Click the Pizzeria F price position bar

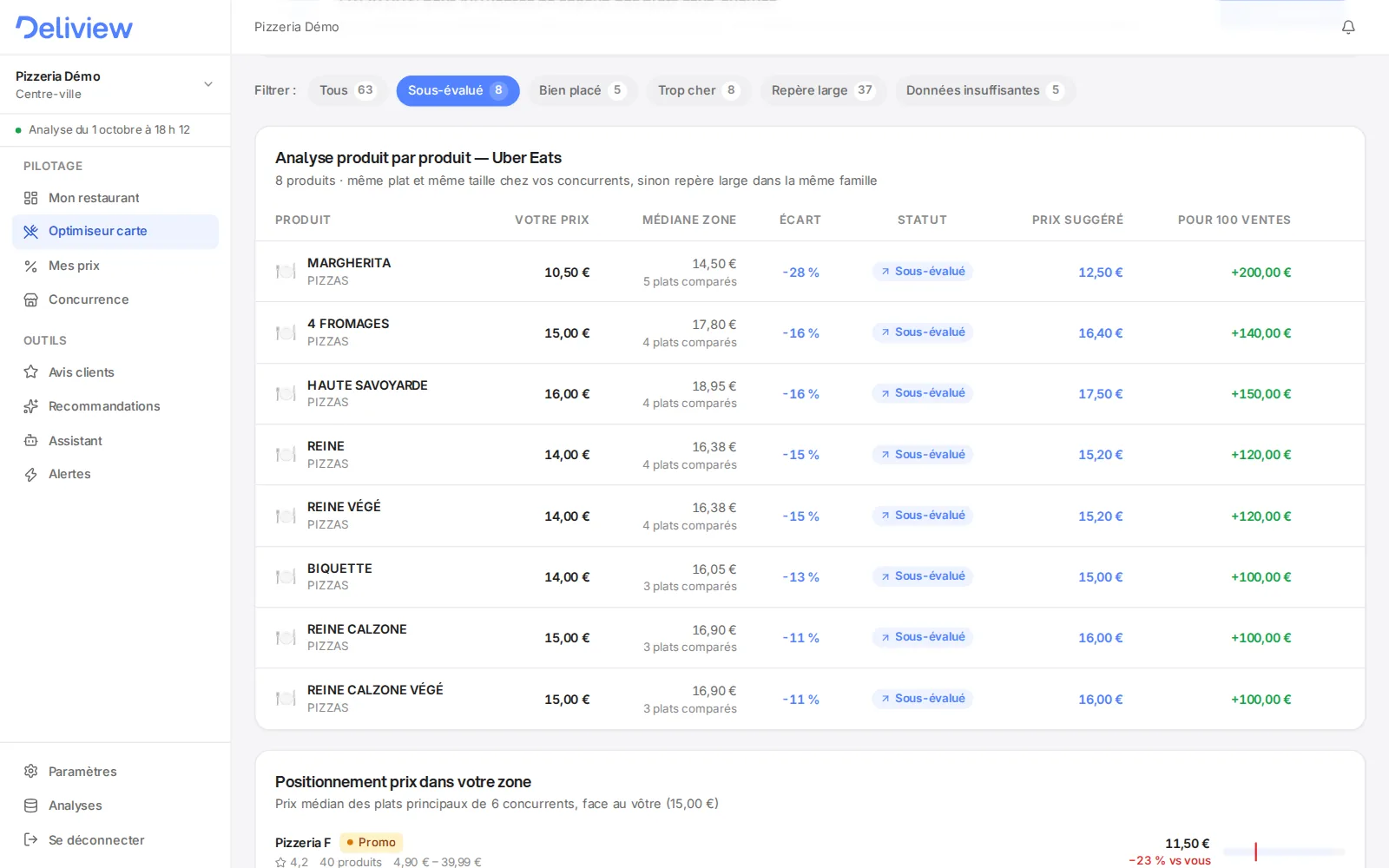pos(1284,852)
